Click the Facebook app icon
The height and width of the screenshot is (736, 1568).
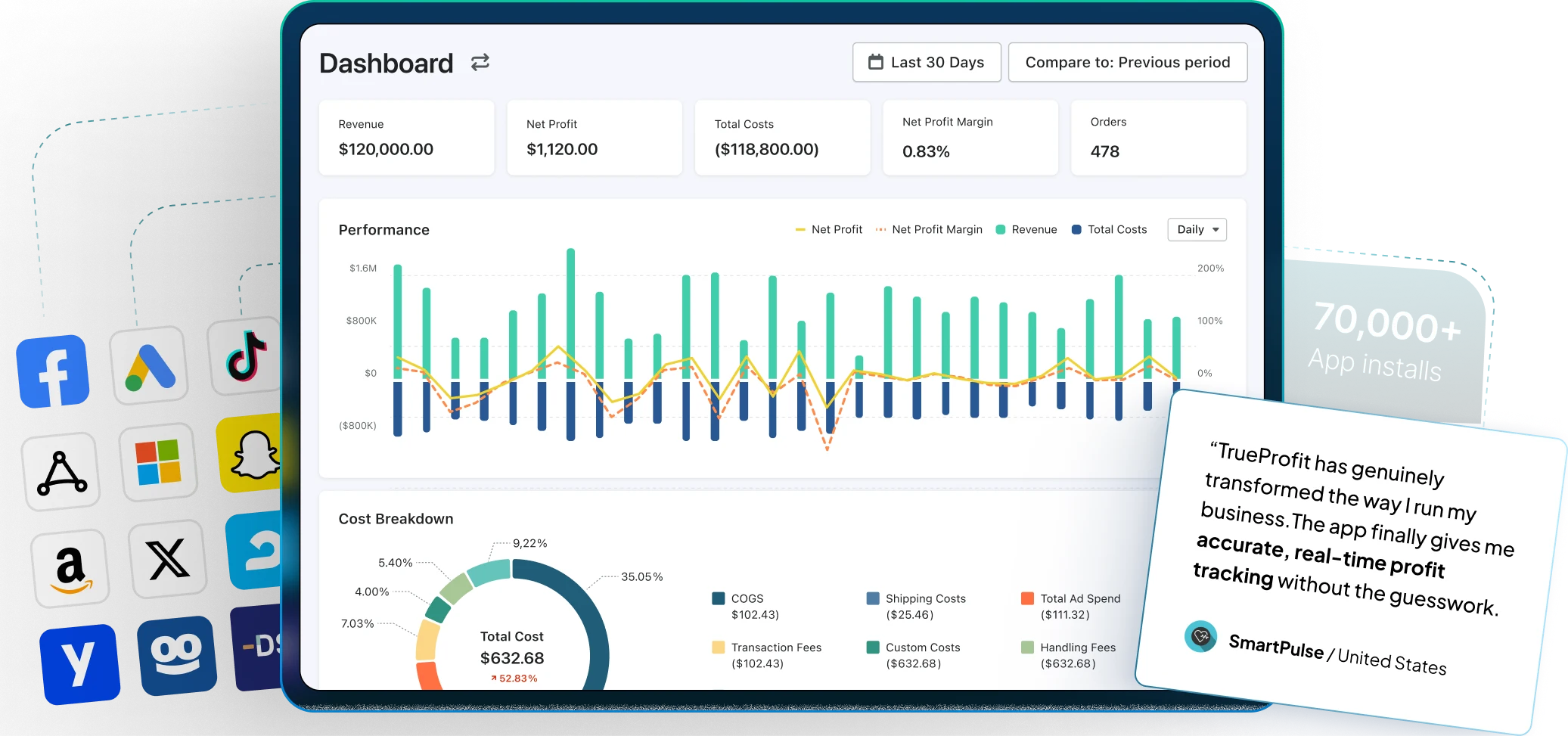click(53, 371)
